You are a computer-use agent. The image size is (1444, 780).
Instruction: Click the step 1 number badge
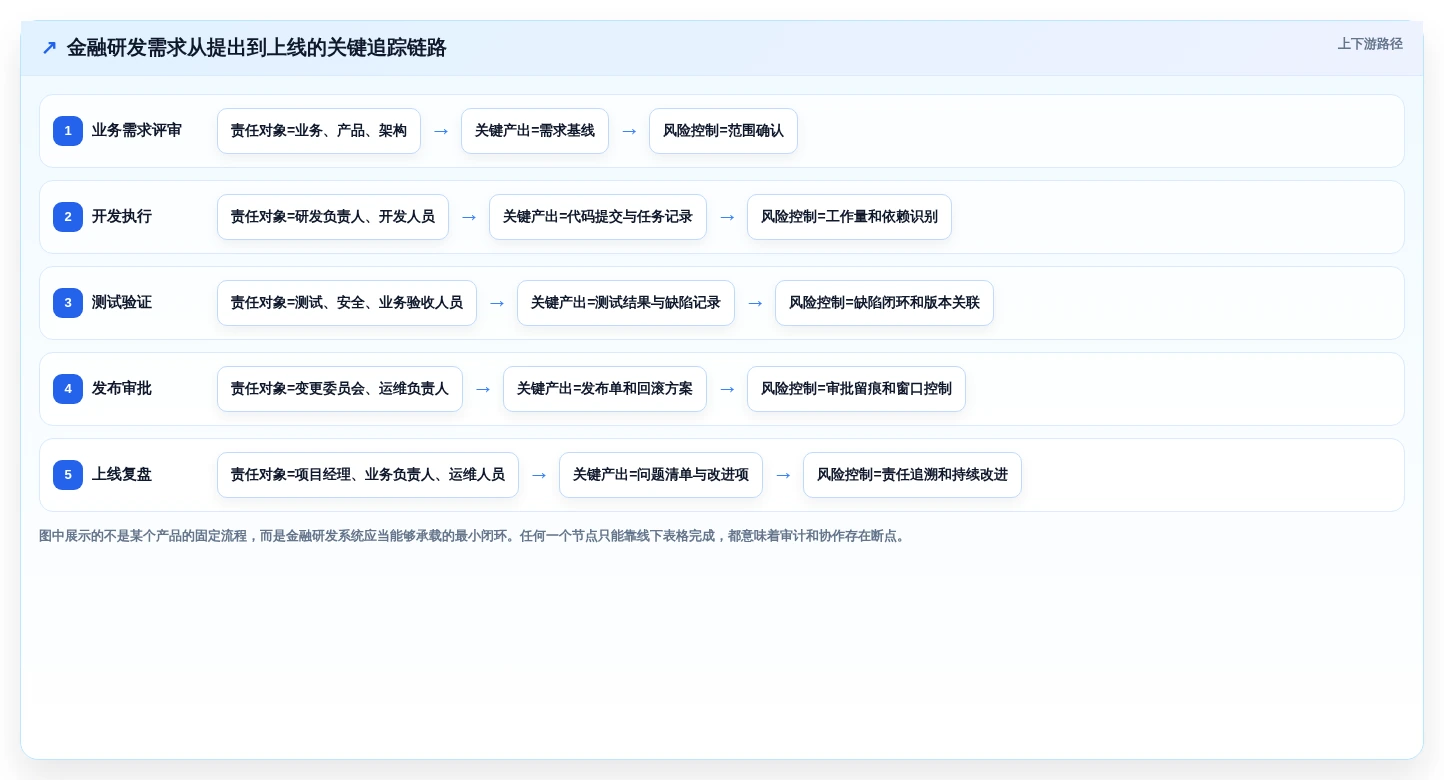point(68,131)
